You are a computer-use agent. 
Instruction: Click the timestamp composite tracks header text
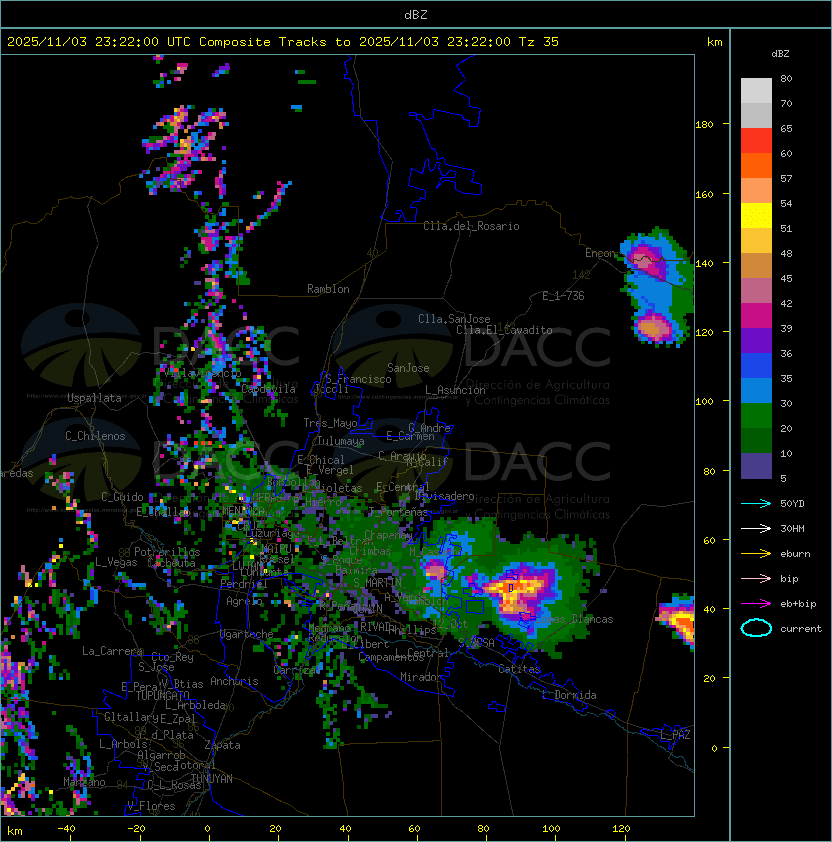point(283,42)
